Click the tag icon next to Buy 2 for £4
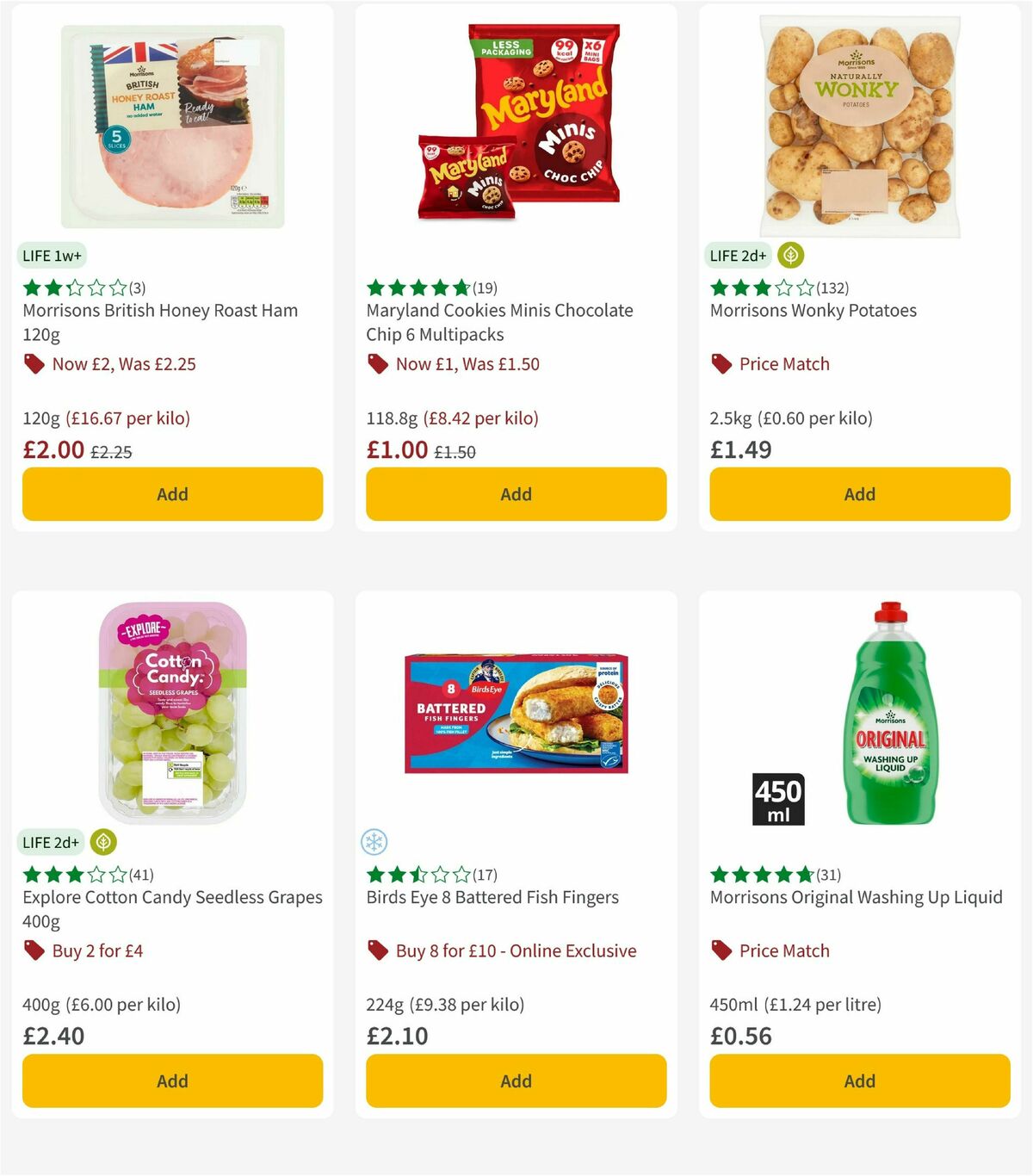This screenshot has width=1033, height=1176. click(34, 951)
